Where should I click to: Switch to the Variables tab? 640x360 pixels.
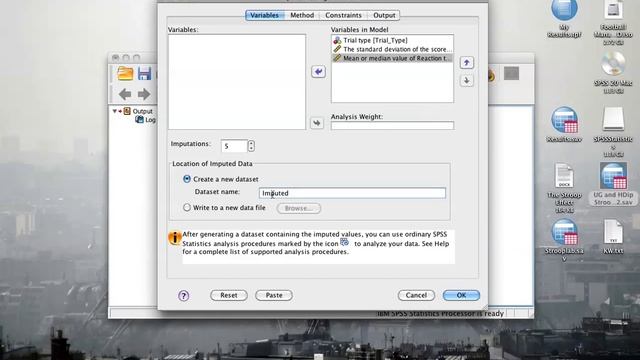click(264, 15)
